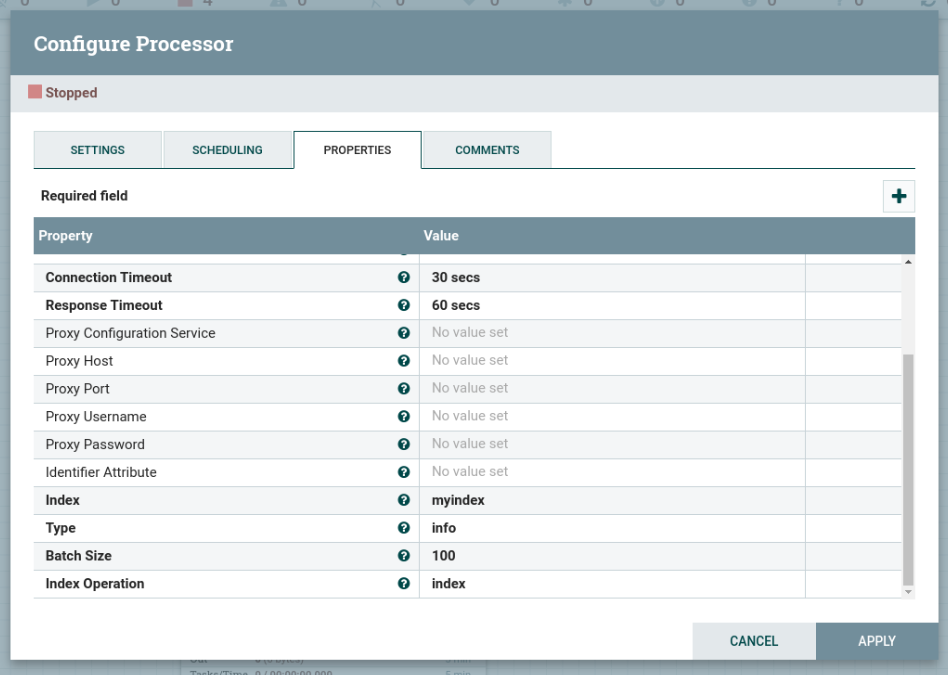Edit the Type value info

click(612, 528)
